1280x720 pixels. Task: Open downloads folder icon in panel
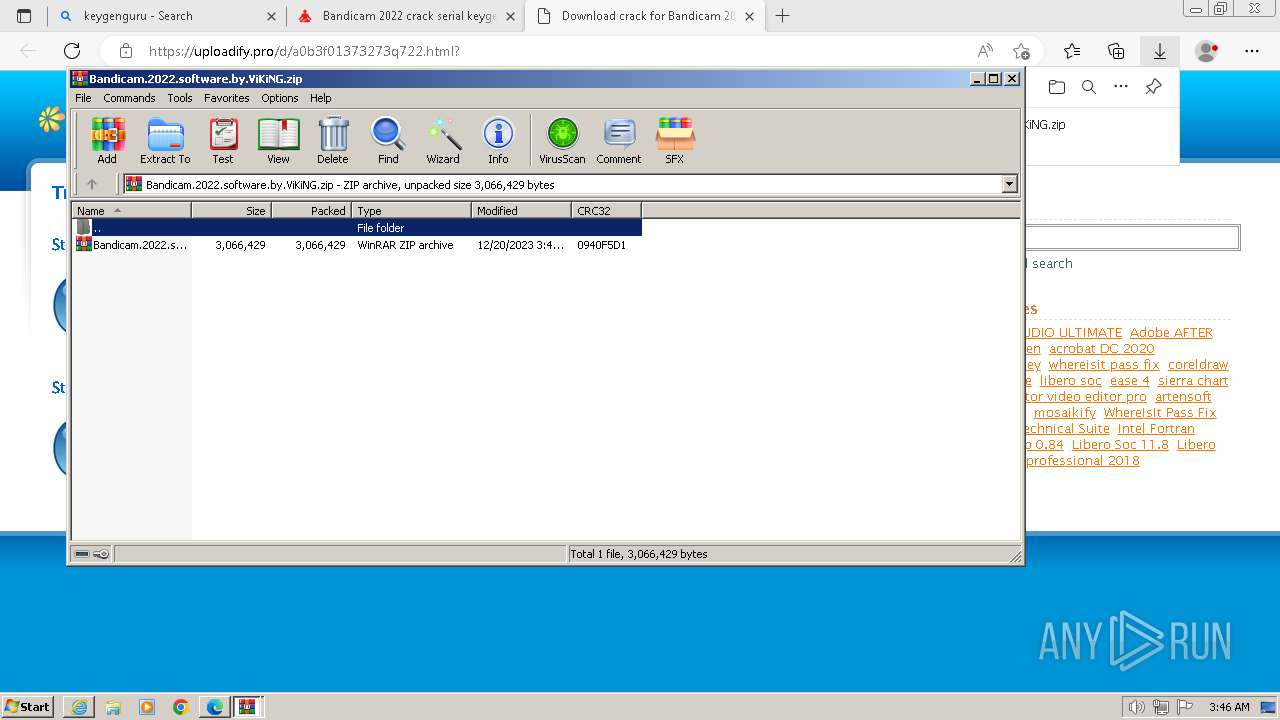[x=1057, y=87]
